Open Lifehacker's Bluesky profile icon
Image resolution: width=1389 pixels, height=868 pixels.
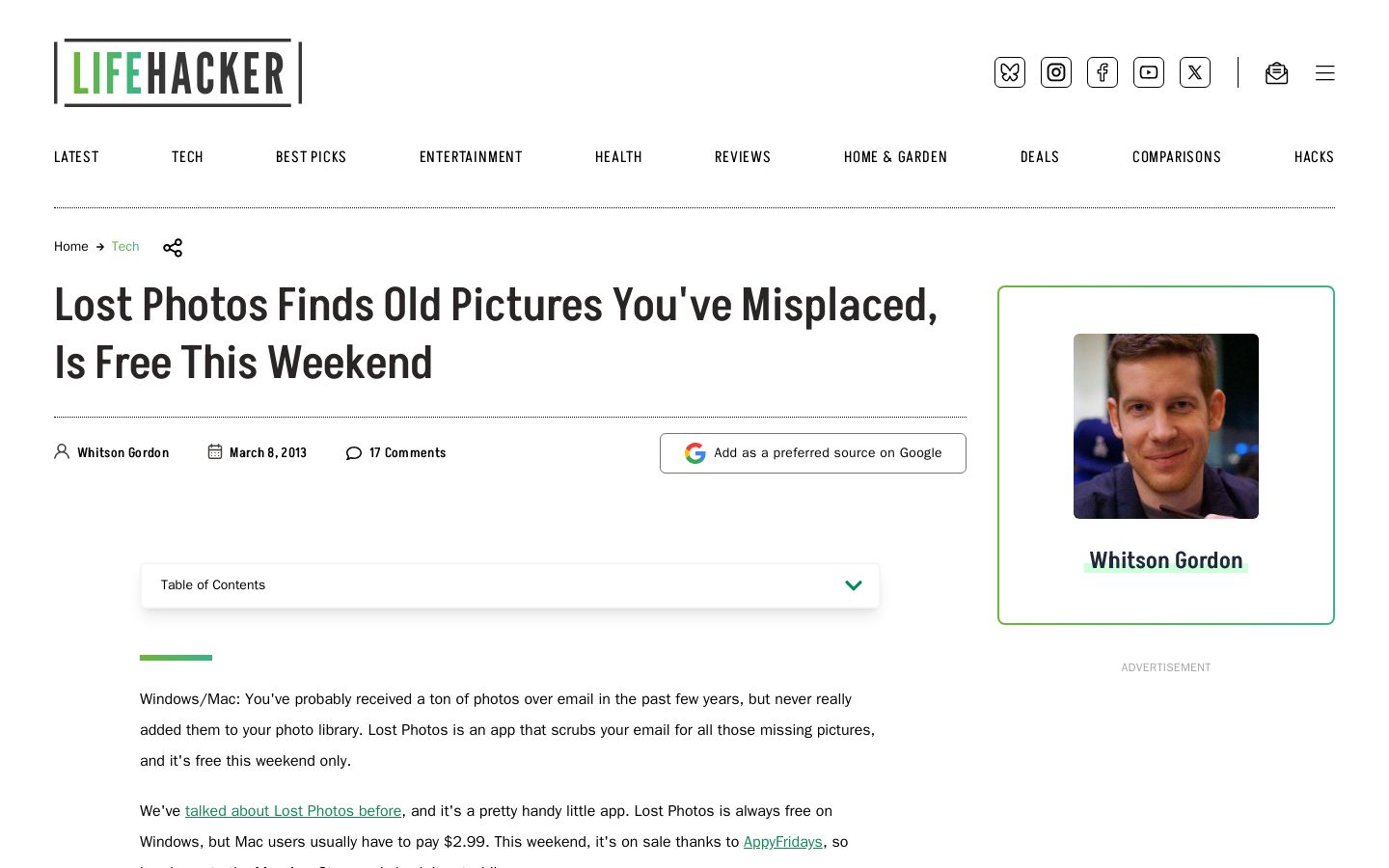coord(1010,72)
